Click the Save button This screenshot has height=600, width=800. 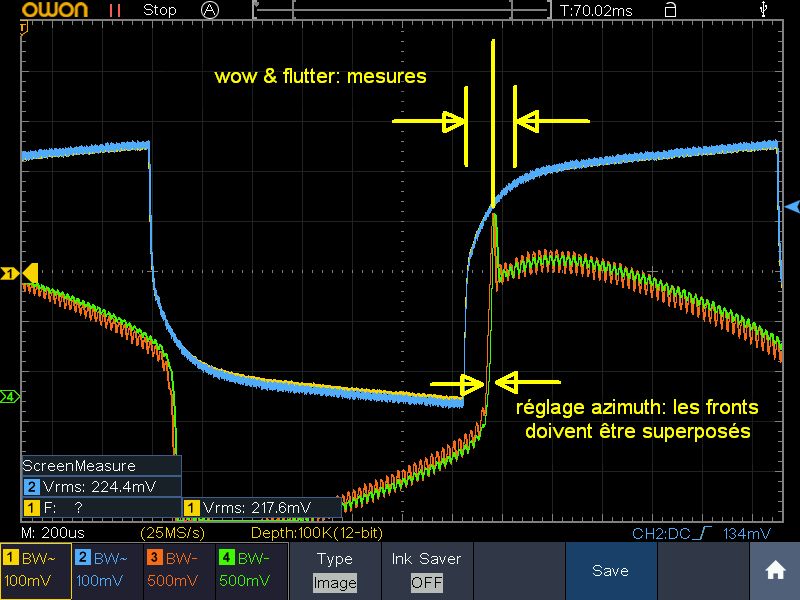(611, 571)
